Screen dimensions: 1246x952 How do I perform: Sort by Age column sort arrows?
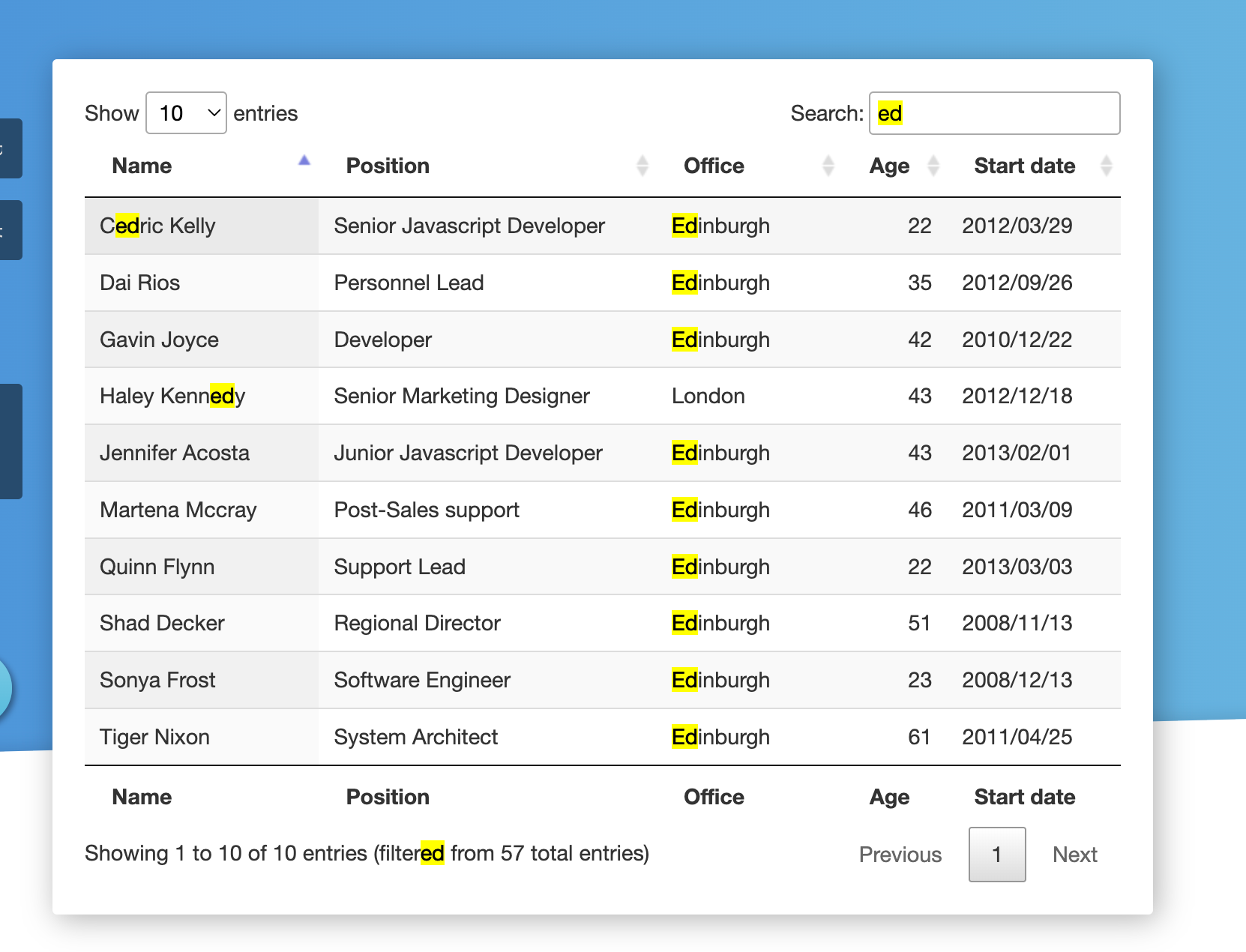click(x=933, y=166)
